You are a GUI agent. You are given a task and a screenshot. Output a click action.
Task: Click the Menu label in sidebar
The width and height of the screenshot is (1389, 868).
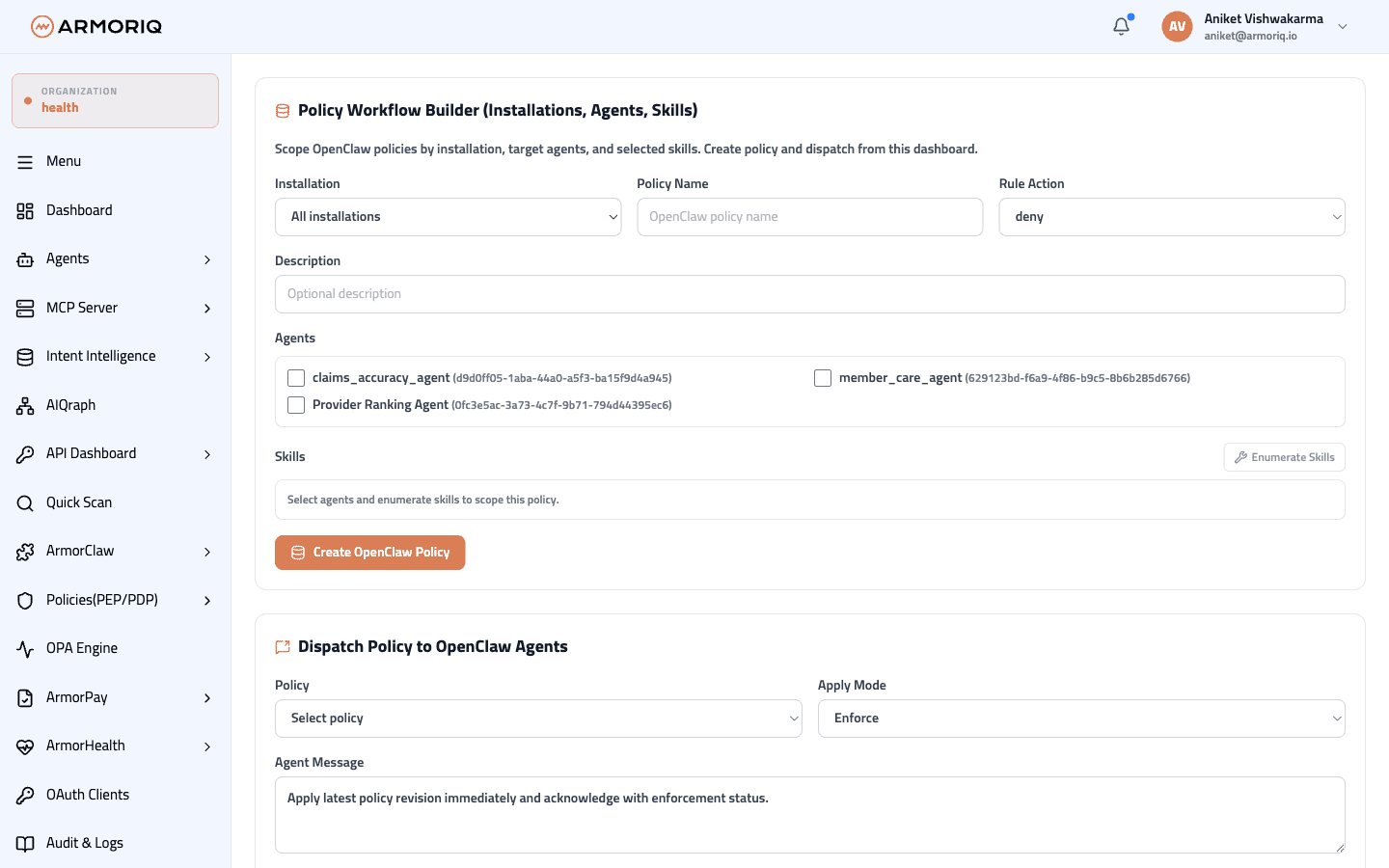64,161
